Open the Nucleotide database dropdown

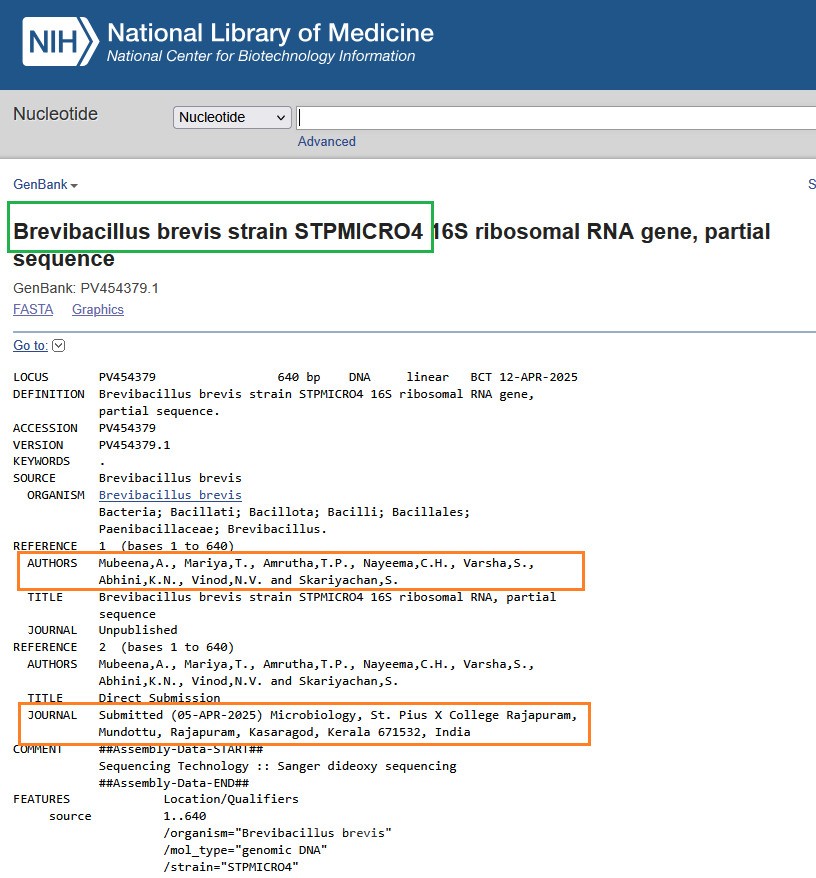pyautogui.click(x=232, y=117)
